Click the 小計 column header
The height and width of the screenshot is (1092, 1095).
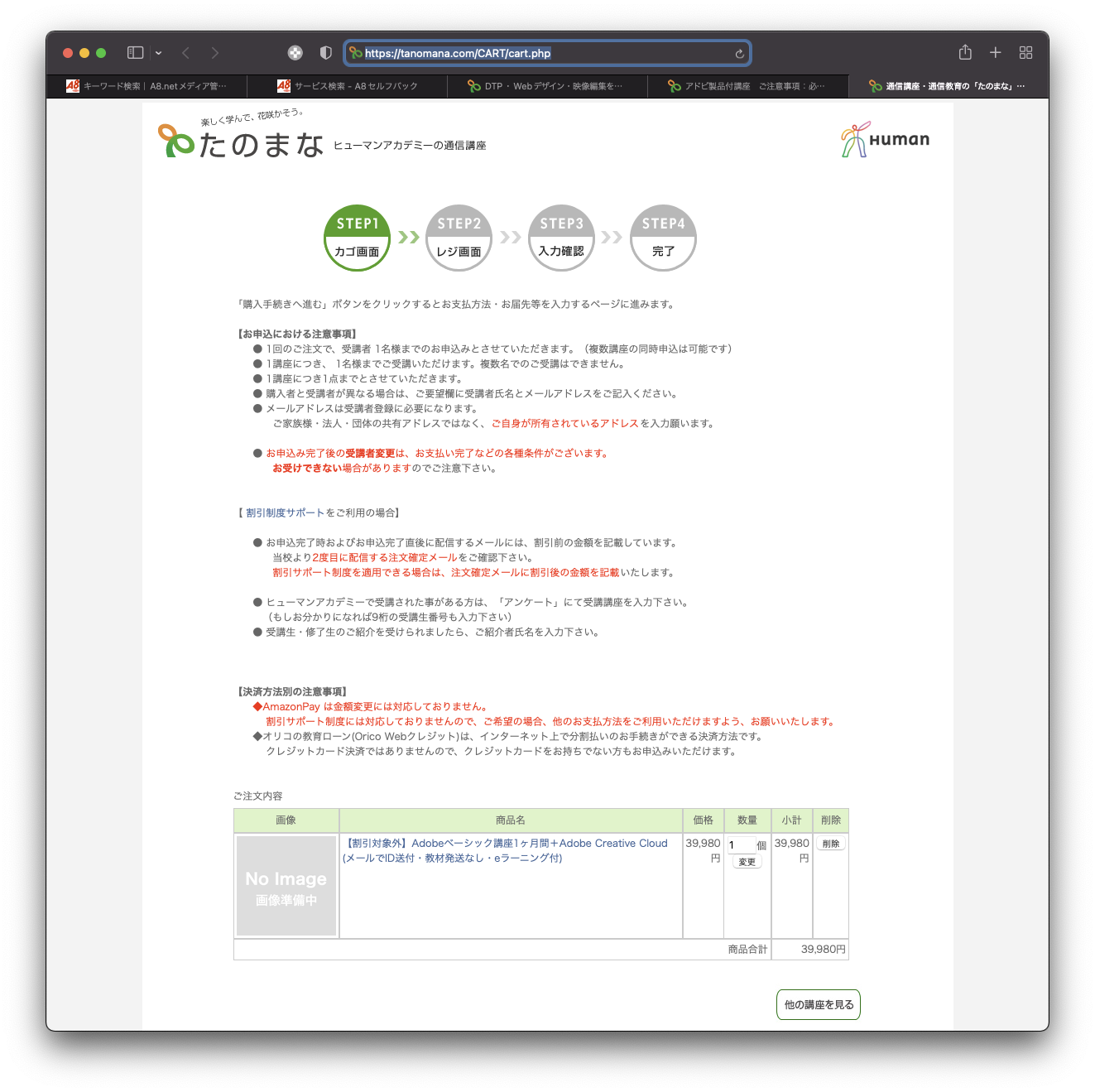(x=792, y=820)
